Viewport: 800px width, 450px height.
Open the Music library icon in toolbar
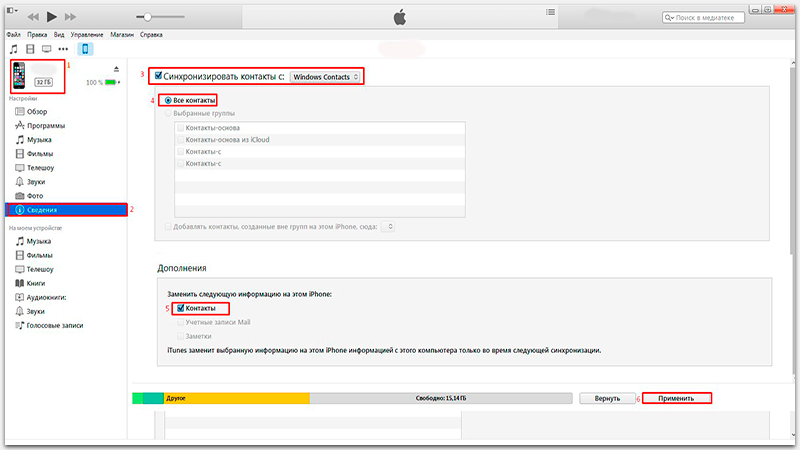(14, 49)
